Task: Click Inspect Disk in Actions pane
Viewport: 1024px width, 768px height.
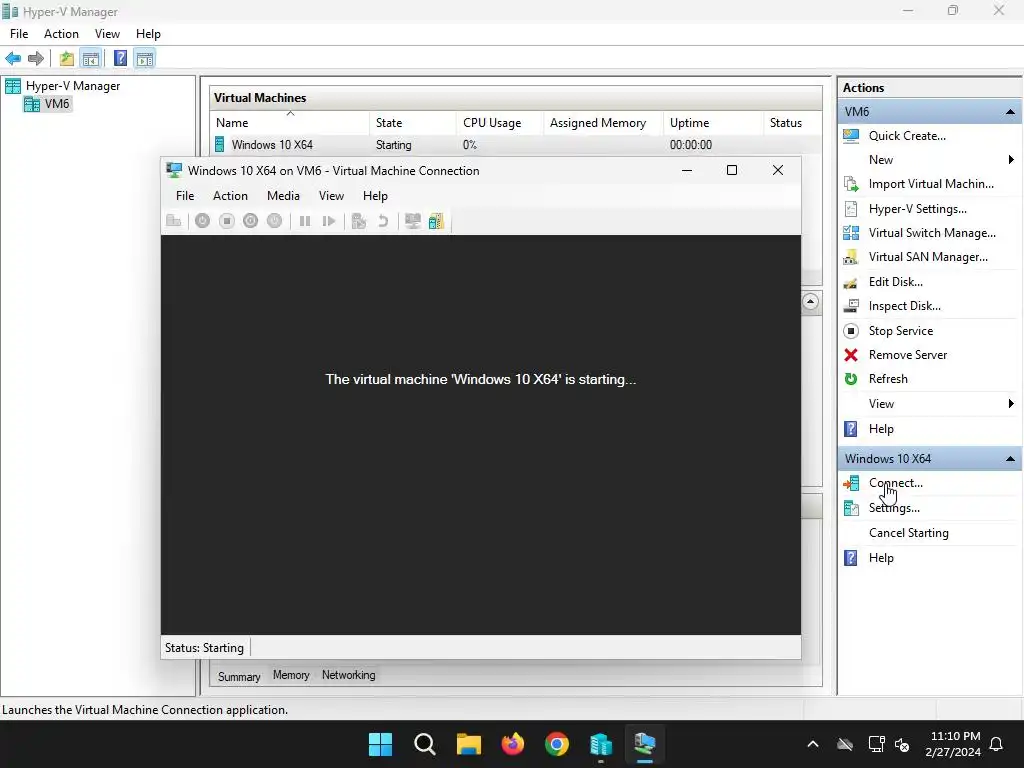Action: pos(904,306)
